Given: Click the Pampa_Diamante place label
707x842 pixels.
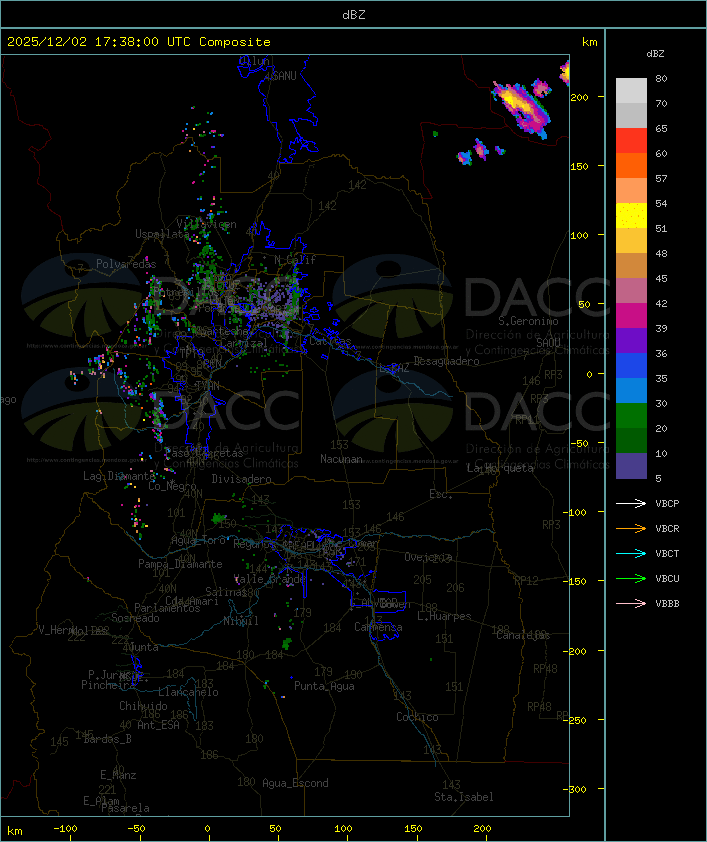Looking at the screenshot, I should click(x=180, y=564).
